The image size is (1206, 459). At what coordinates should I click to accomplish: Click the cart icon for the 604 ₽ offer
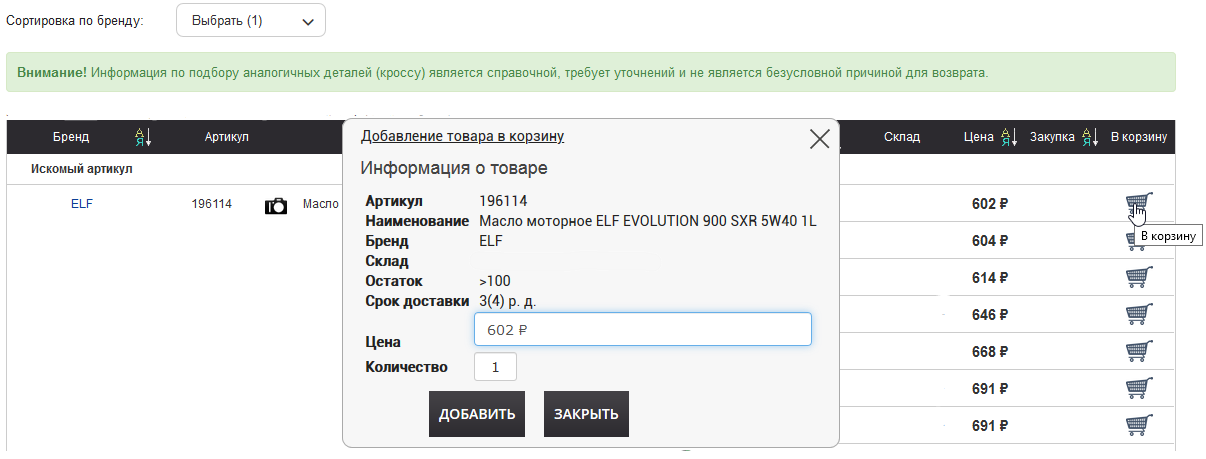click(1139, 241)
